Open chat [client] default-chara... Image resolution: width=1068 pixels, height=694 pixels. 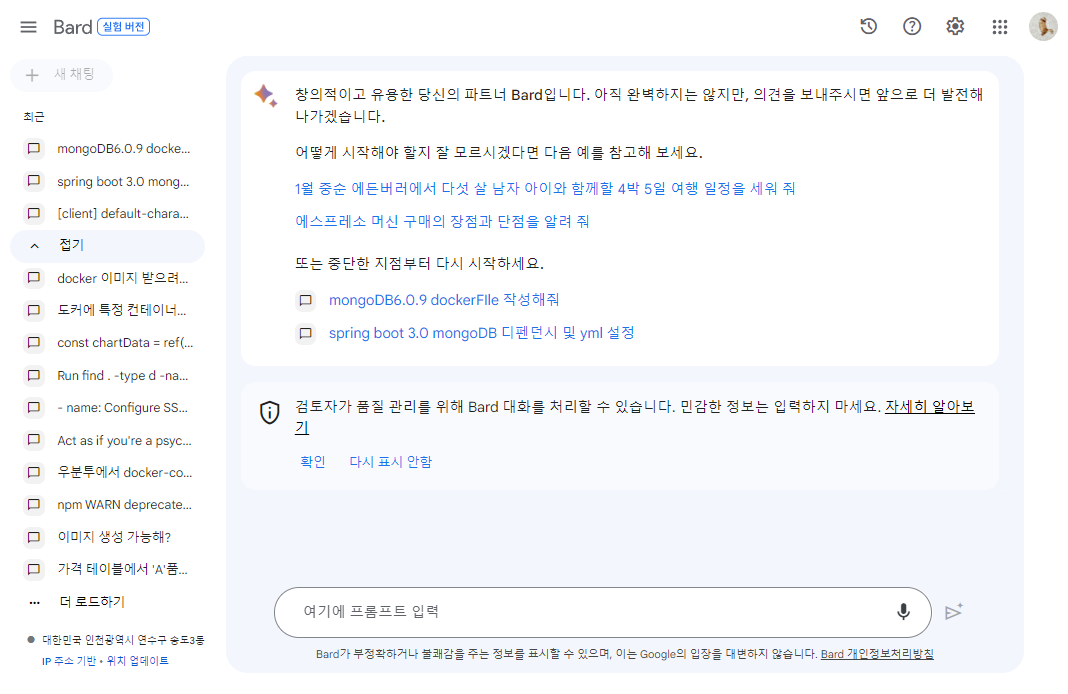(x=108, y=213)
